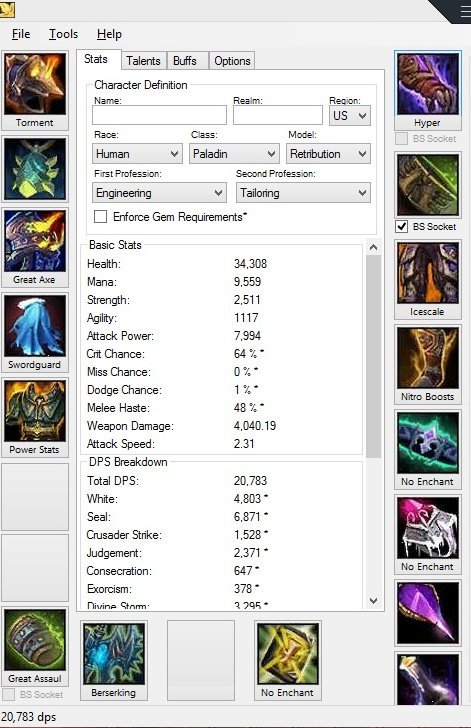
Task: Click the Total DPS value 20,783
Action: (250, 481)
